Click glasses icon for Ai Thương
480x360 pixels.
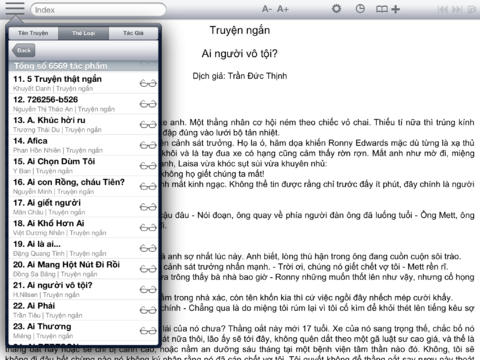148,331
